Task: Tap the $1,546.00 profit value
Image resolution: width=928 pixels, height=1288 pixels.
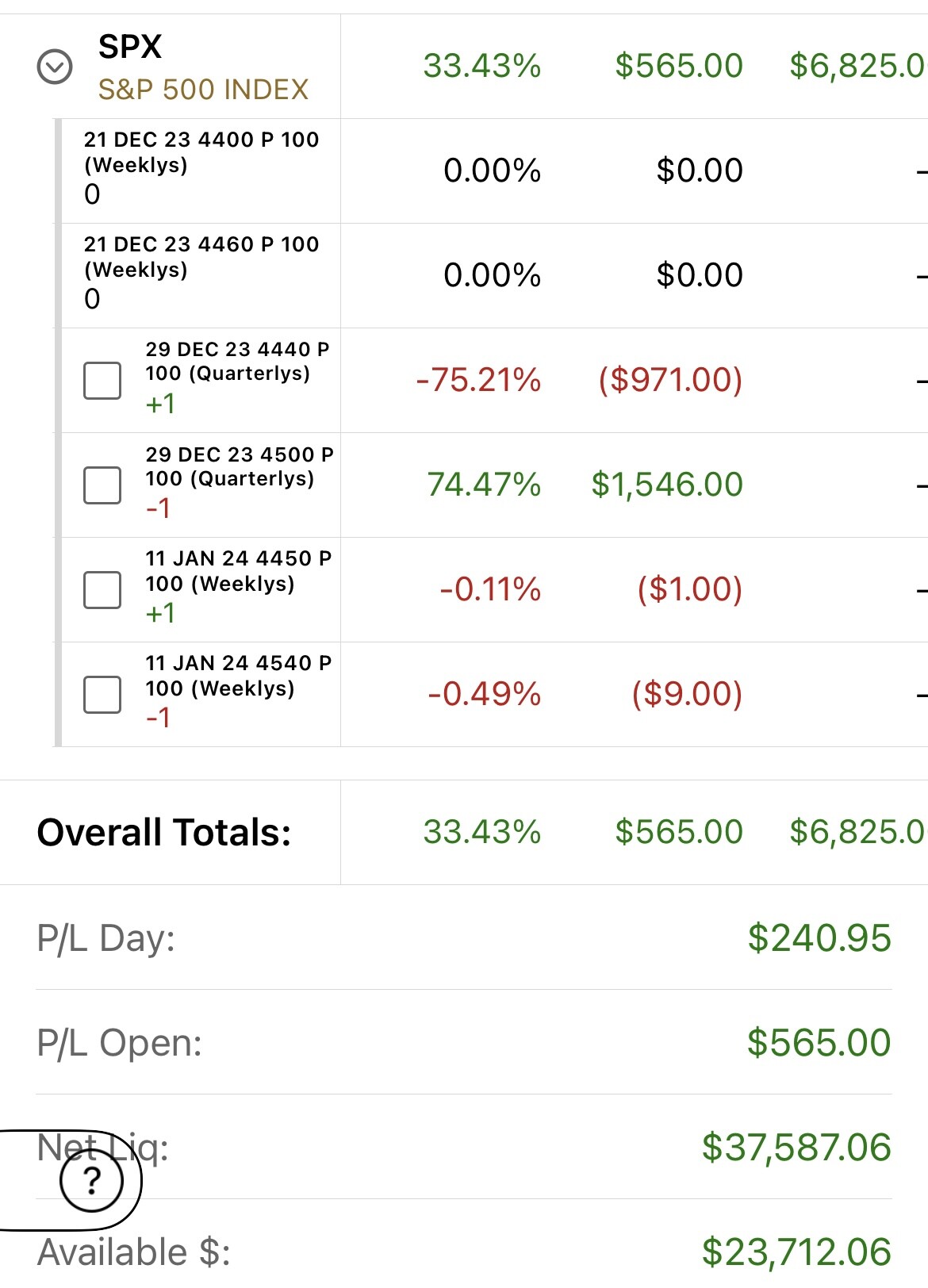Action: coord(667,485)
